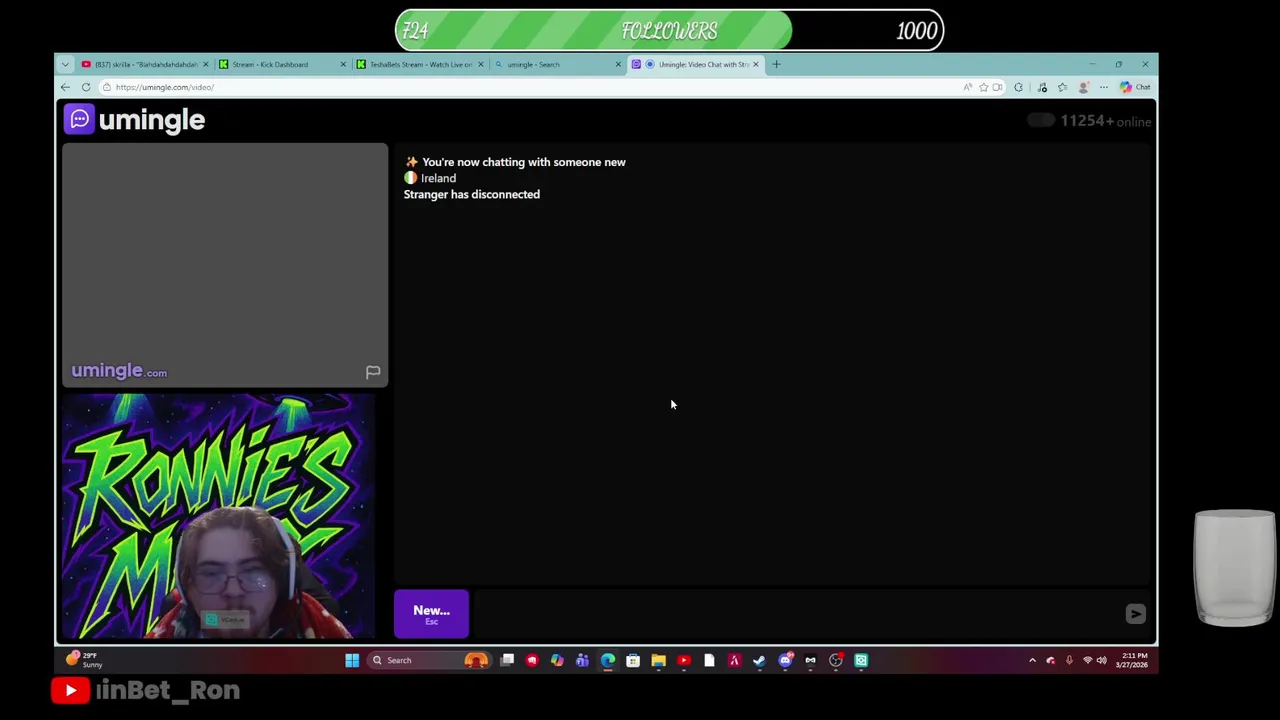Viewport: 1280px width, 720px height.
Task: Open the OBS Studio taskbar icon
Action: point(835,660)
